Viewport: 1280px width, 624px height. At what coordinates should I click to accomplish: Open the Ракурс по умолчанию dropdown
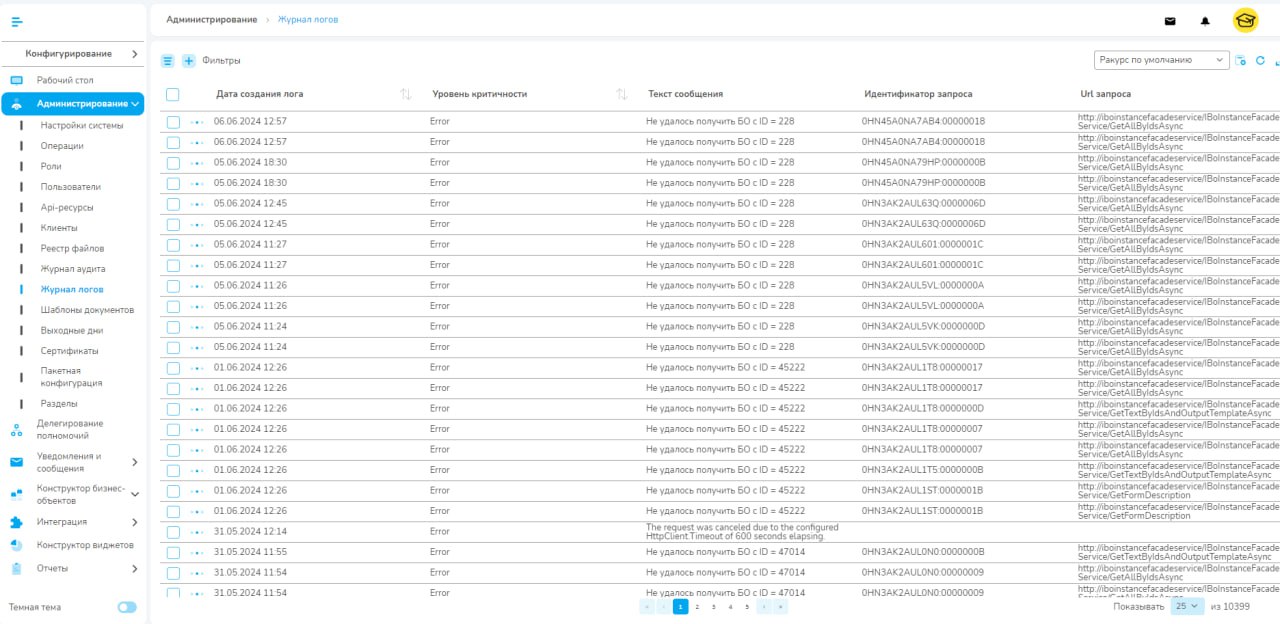click(1161, 60)
